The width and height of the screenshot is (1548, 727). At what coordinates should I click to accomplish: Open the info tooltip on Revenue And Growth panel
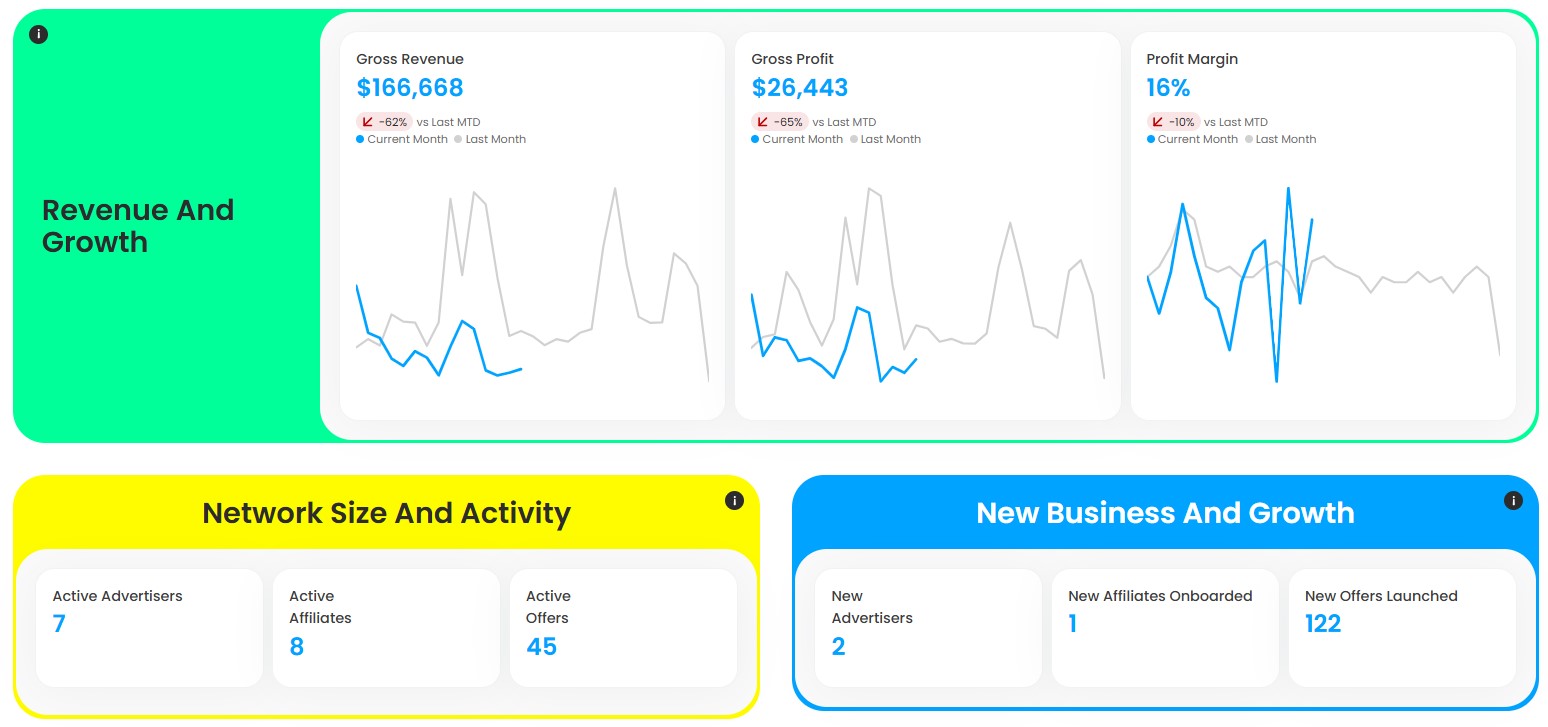(x=39, y=33)
